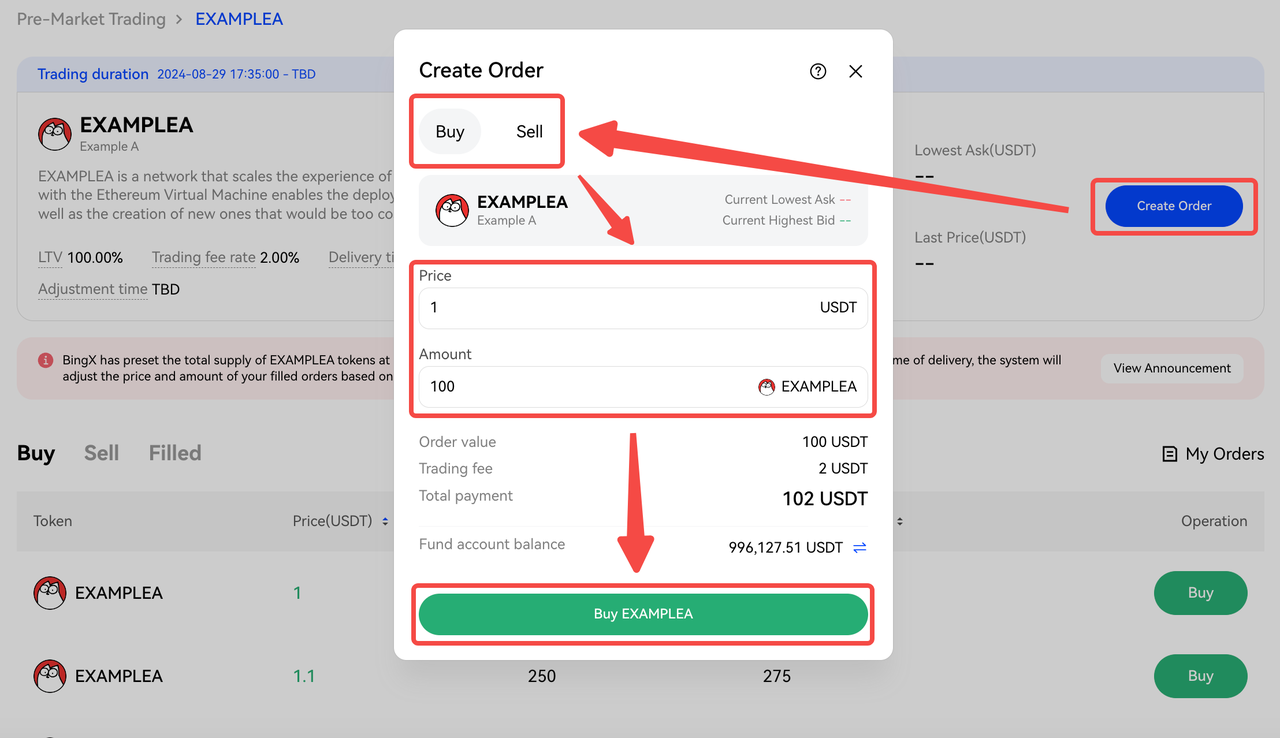Image resolution: width=1280 pixels, height=738 pixels.
Task: Click the blue Create Order button
Action: pos(1174,206)
